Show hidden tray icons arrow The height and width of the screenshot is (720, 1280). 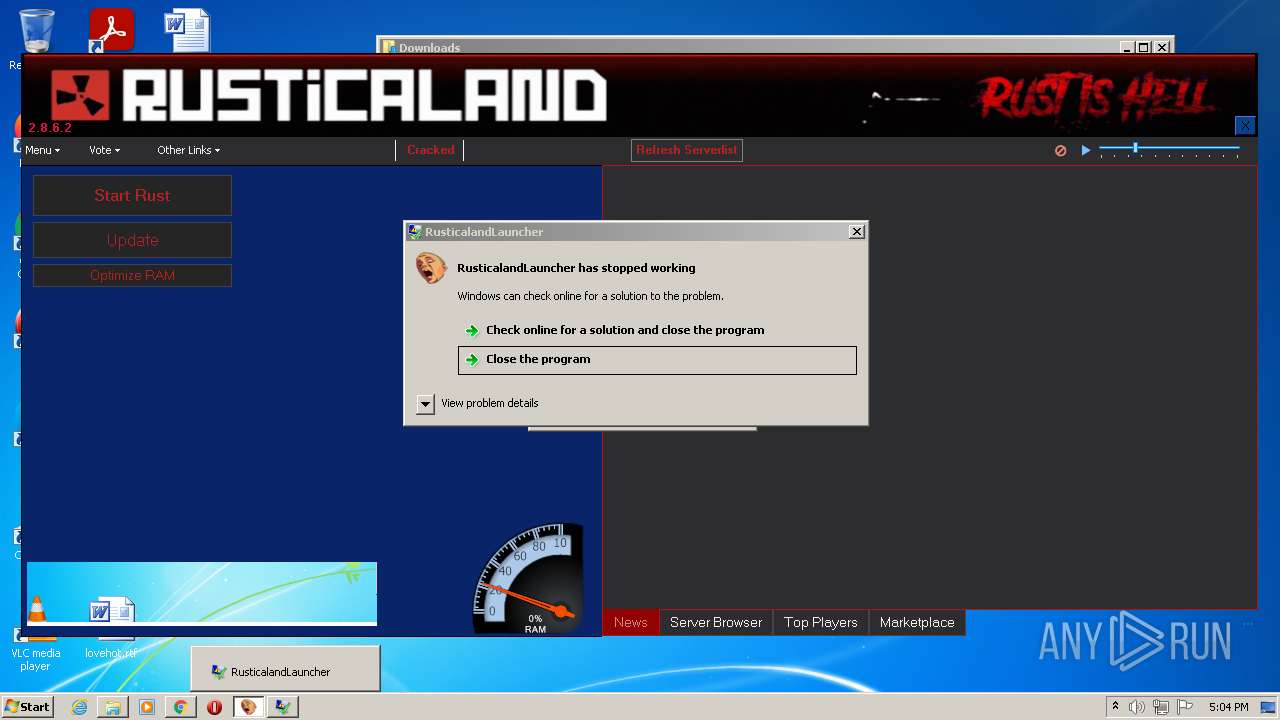pos(1115,706)
